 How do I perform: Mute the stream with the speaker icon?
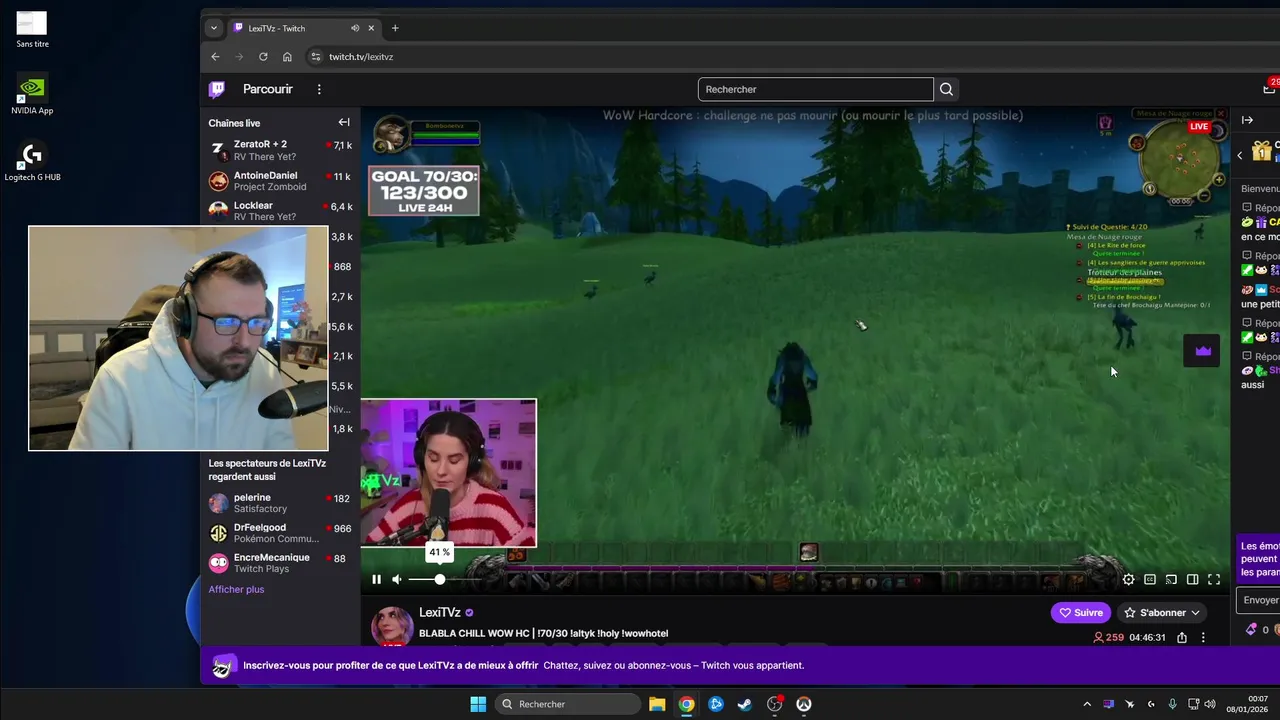(x=397, y=579)
